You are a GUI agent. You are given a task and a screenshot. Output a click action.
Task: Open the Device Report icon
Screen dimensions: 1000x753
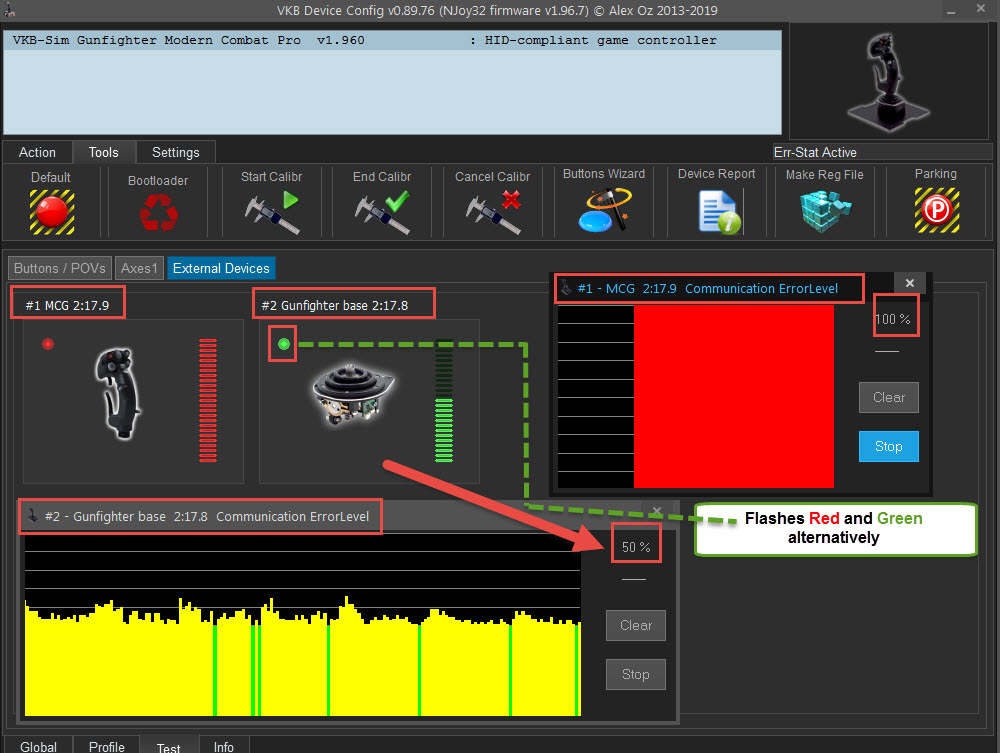click(x=719, y=212)
